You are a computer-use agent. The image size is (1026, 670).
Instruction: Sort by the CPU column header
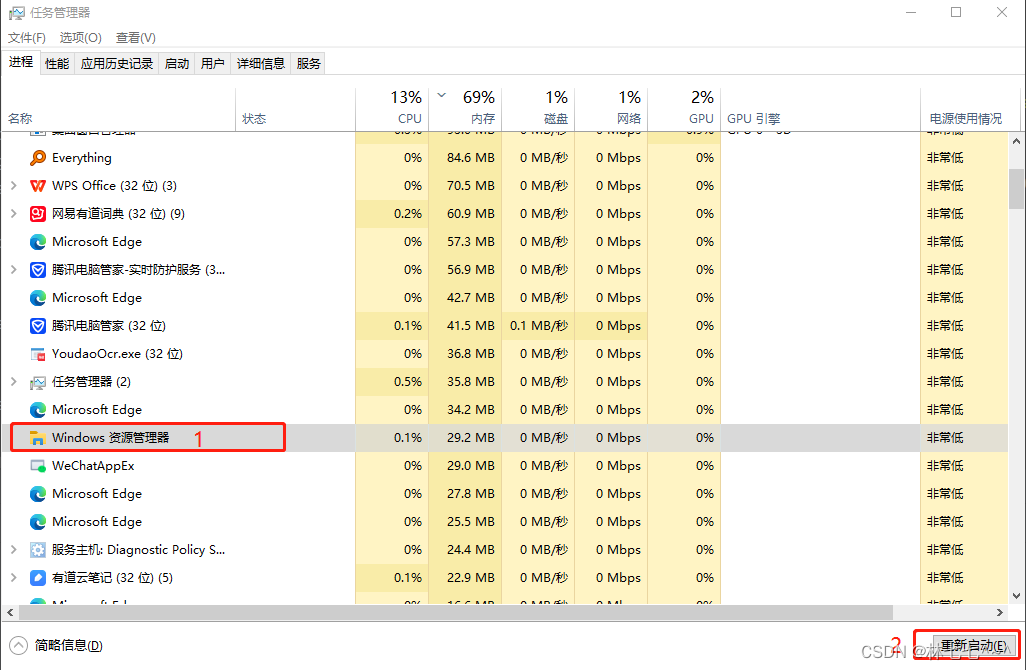click(x=392, y=110)
